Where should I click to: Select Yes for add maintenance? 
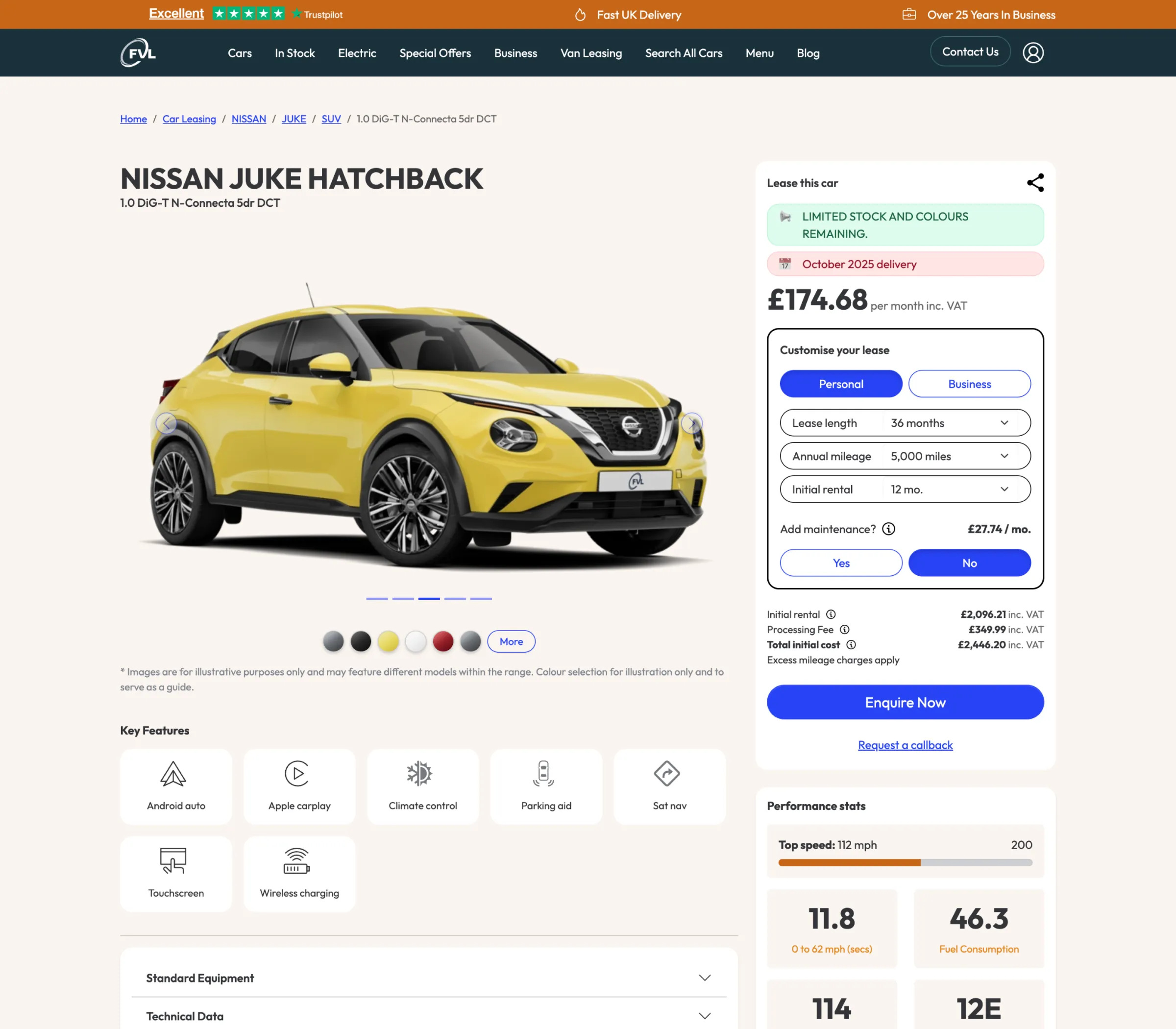[841, 563]
